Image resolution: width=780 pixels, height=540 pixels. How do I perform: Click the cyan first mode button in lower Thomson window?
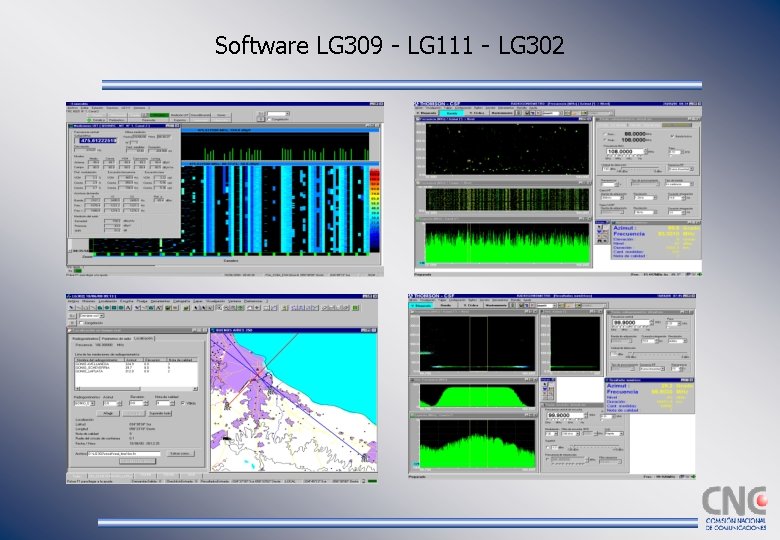(421, 305)
